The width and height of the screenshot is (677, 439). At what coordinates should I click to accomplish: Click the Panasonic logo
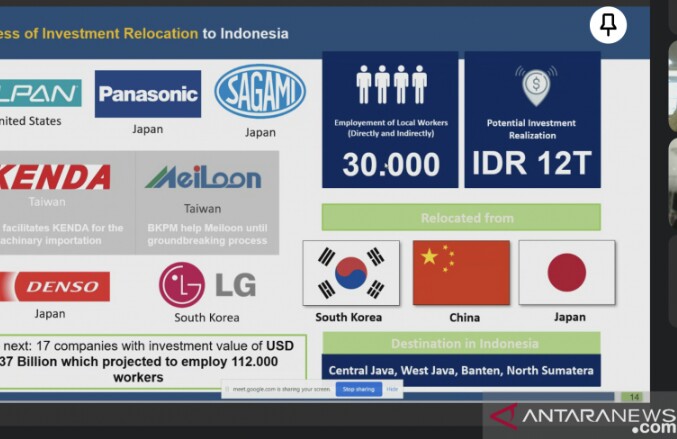148,94
